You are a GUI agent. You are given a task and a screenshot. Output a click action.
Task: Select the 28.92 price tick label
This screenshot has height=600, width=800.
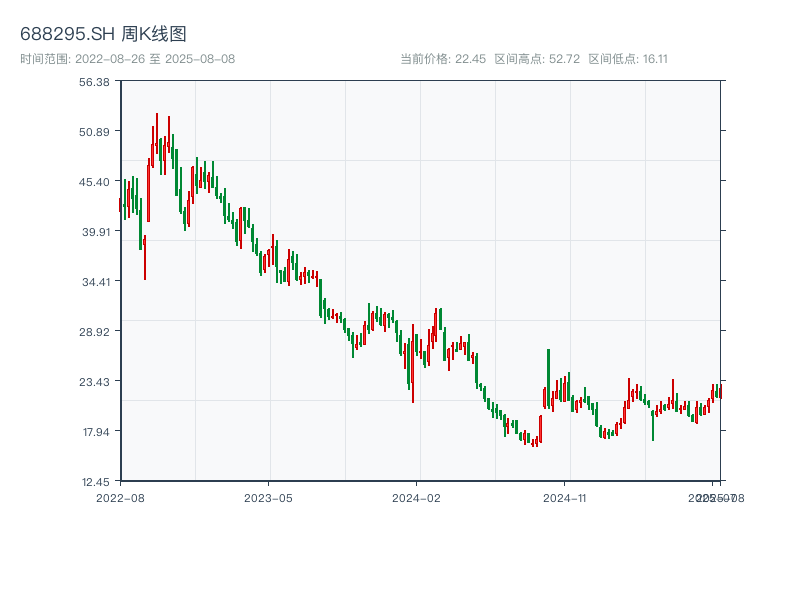coord(94,332)
